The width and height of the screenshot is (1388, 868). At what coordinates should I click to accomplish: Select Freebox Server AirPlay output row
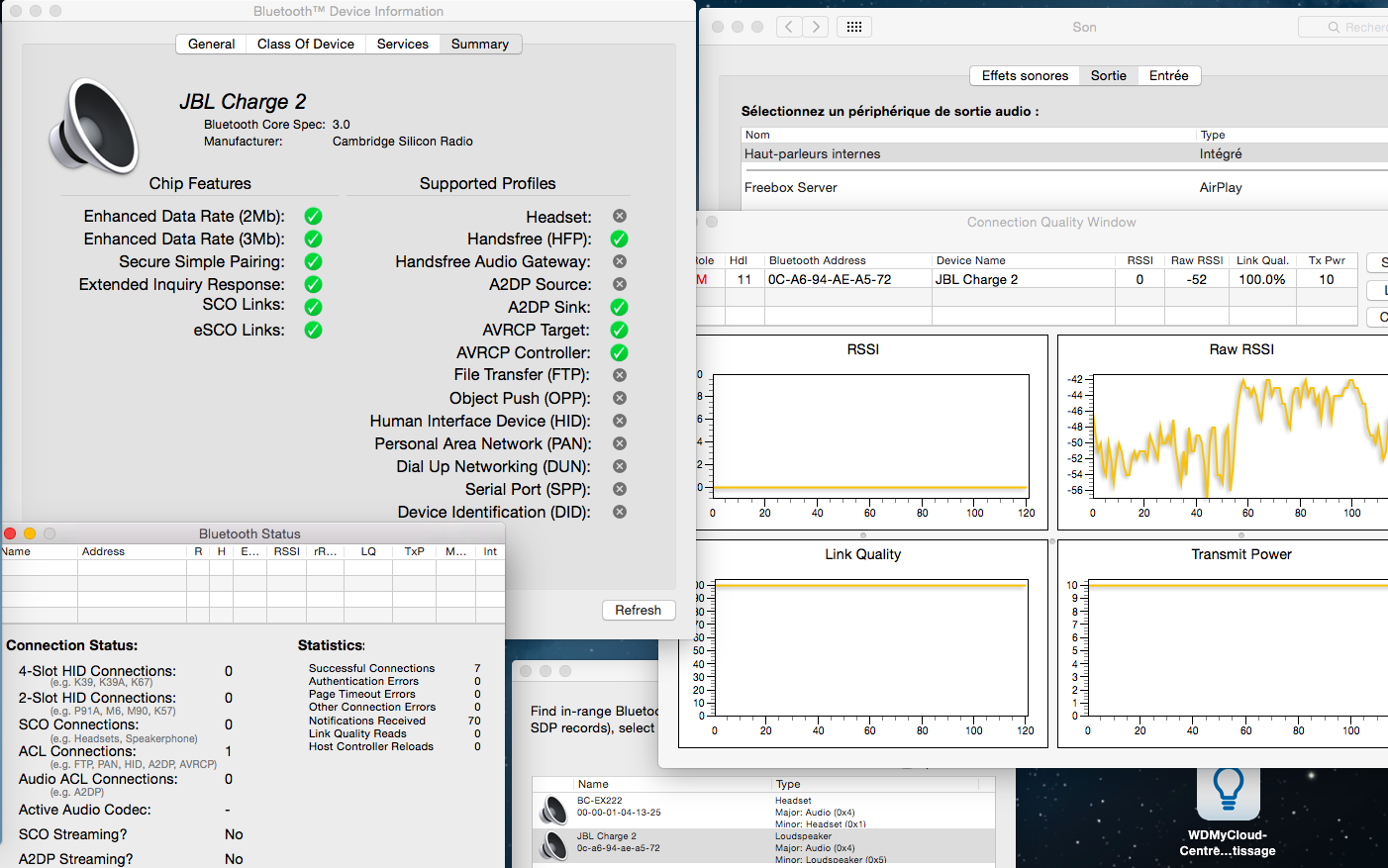click(x=1064, y=187)
